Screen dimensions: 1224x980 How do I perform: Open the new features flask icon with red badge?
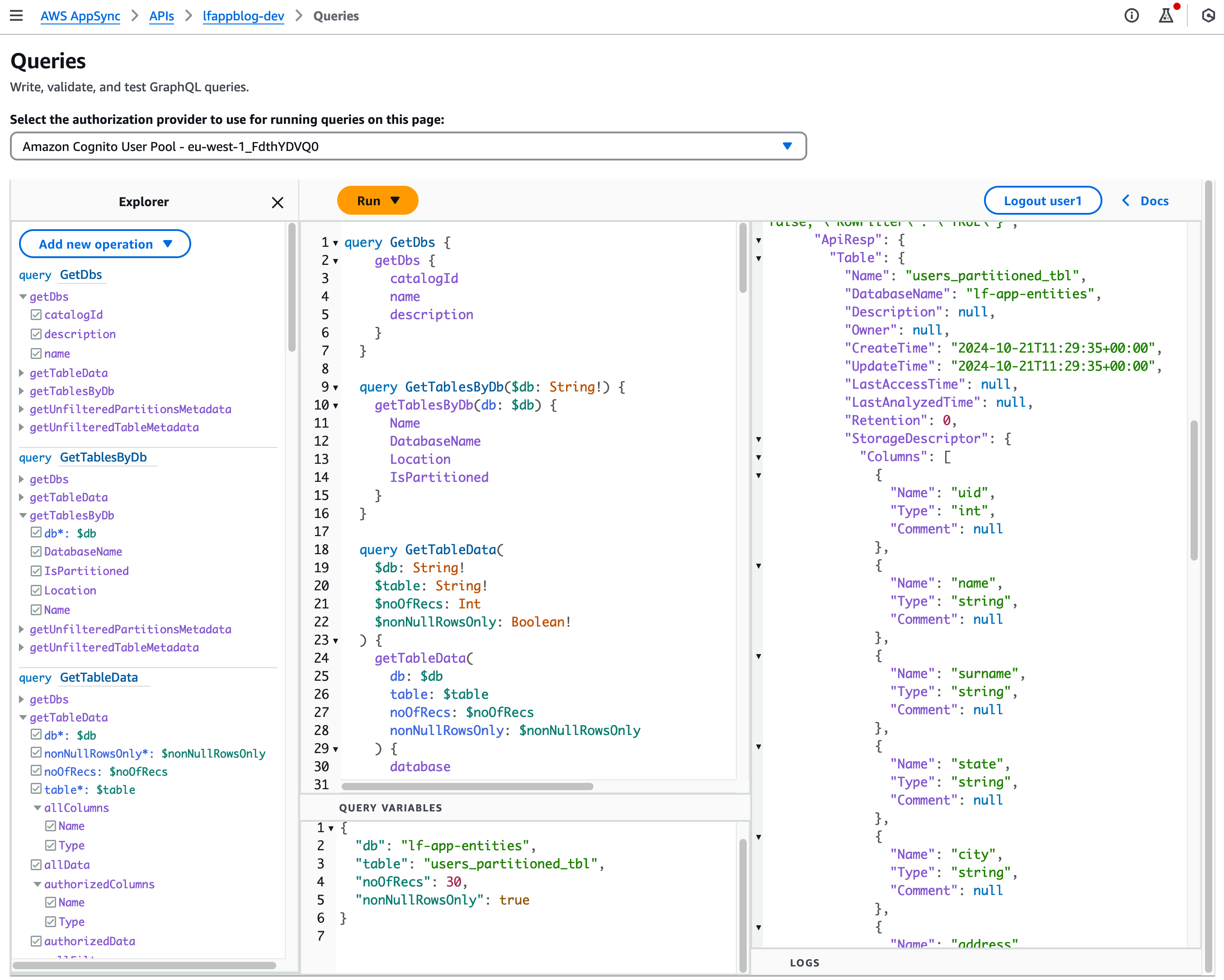pos(1165,16)
